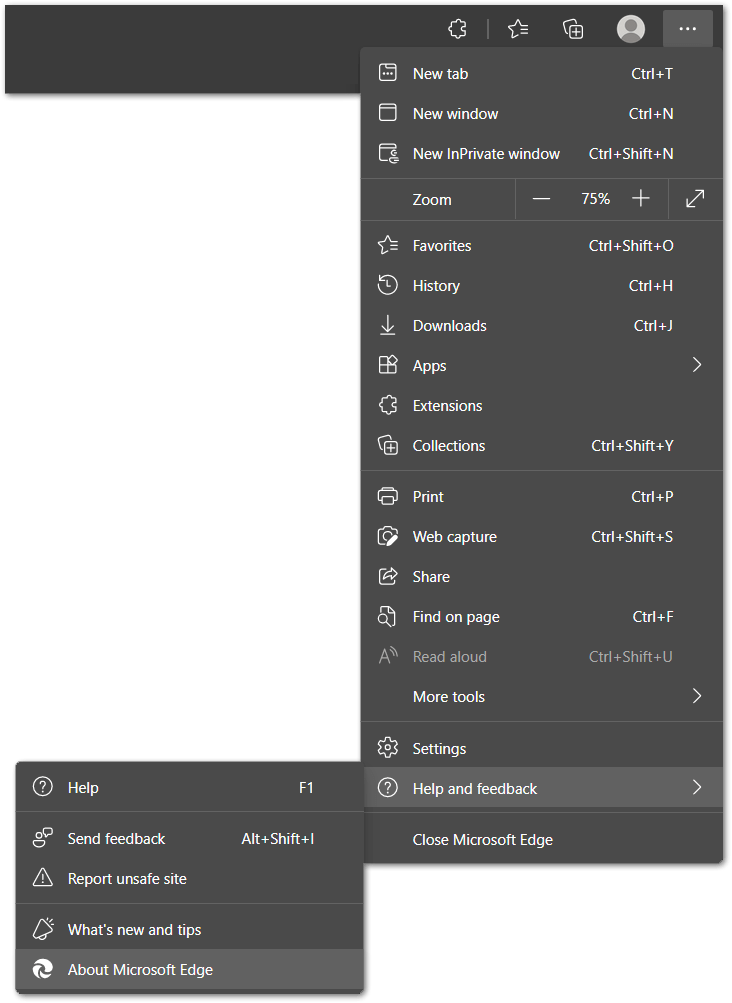The image size is (732, 1003).
Task: Select Web capture menu entry
Action: pyautogui.click(x=542, y=537)
